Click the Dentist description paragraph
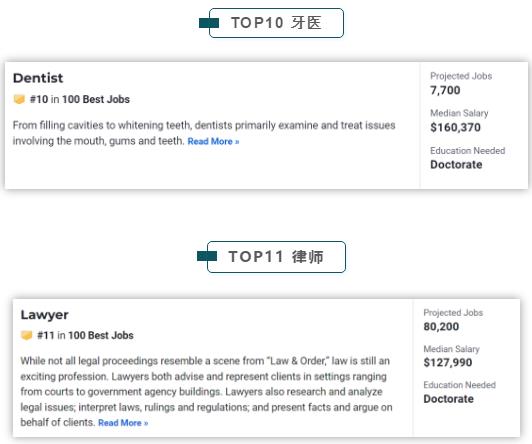Viewport: 532px width, 444px height. [x=204, y=133]
